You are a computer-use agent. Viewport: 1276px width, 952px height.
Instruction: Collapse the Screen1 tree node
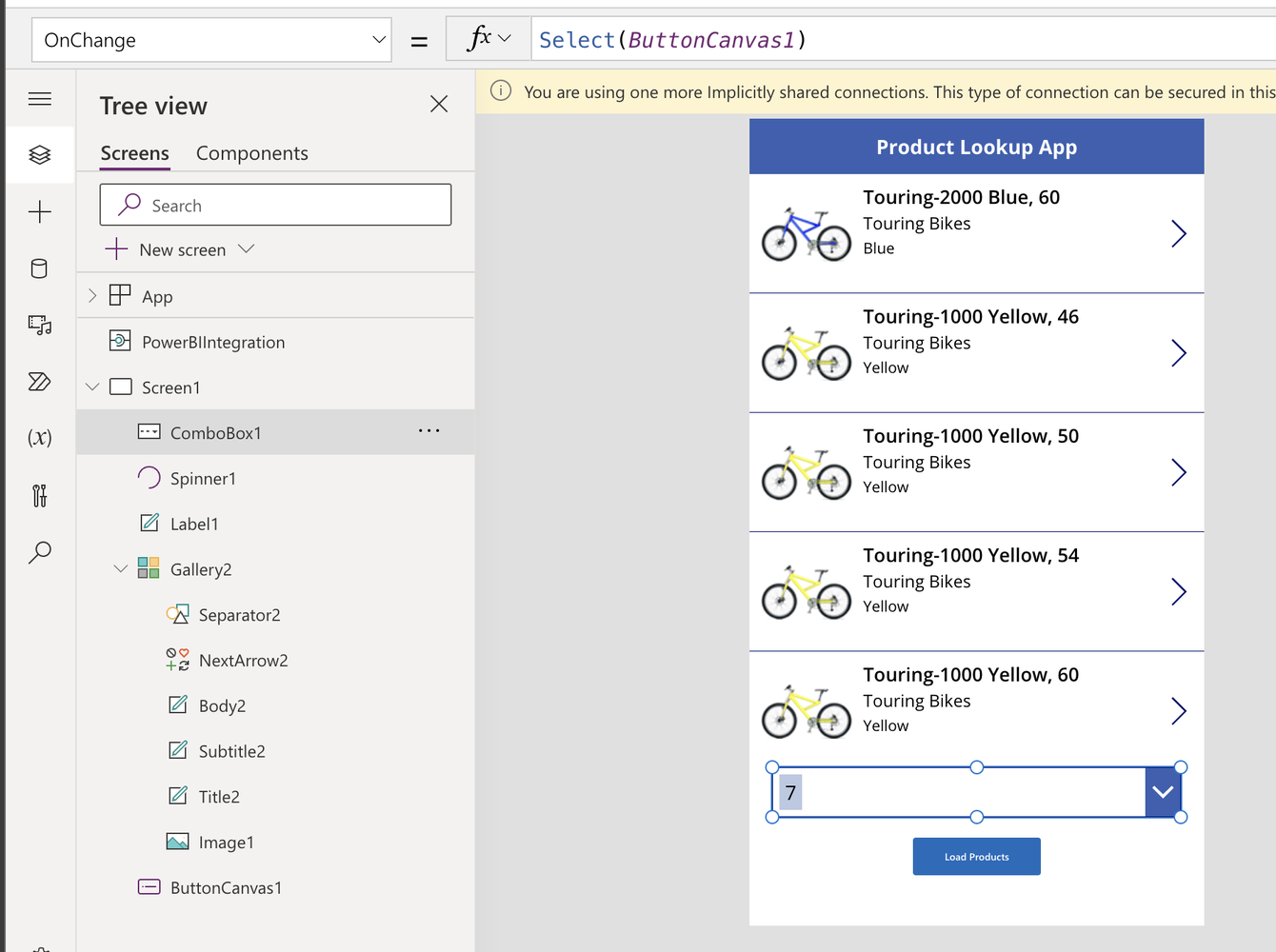(x=92, y=387)
